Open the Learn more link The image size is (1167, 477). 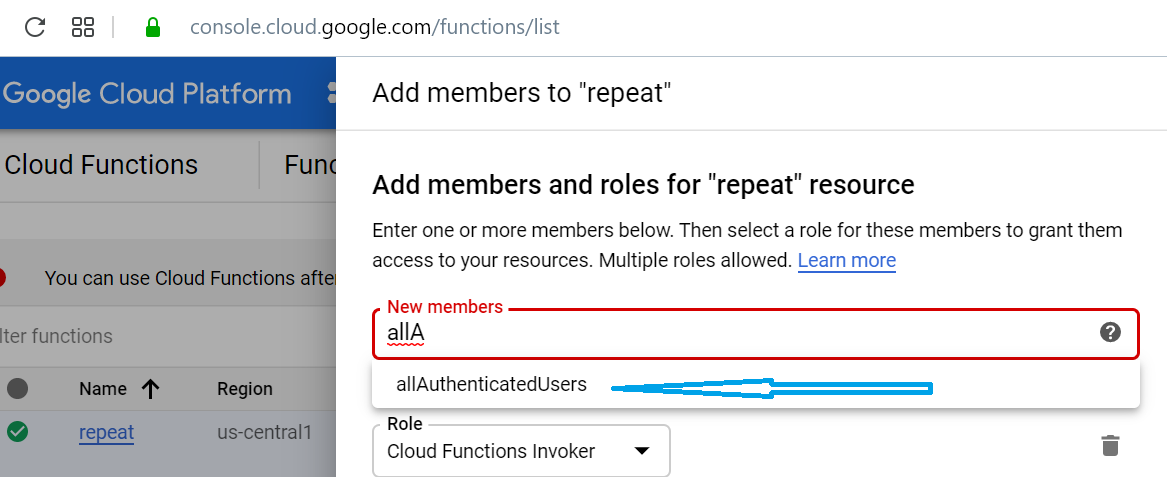[846, 260]
